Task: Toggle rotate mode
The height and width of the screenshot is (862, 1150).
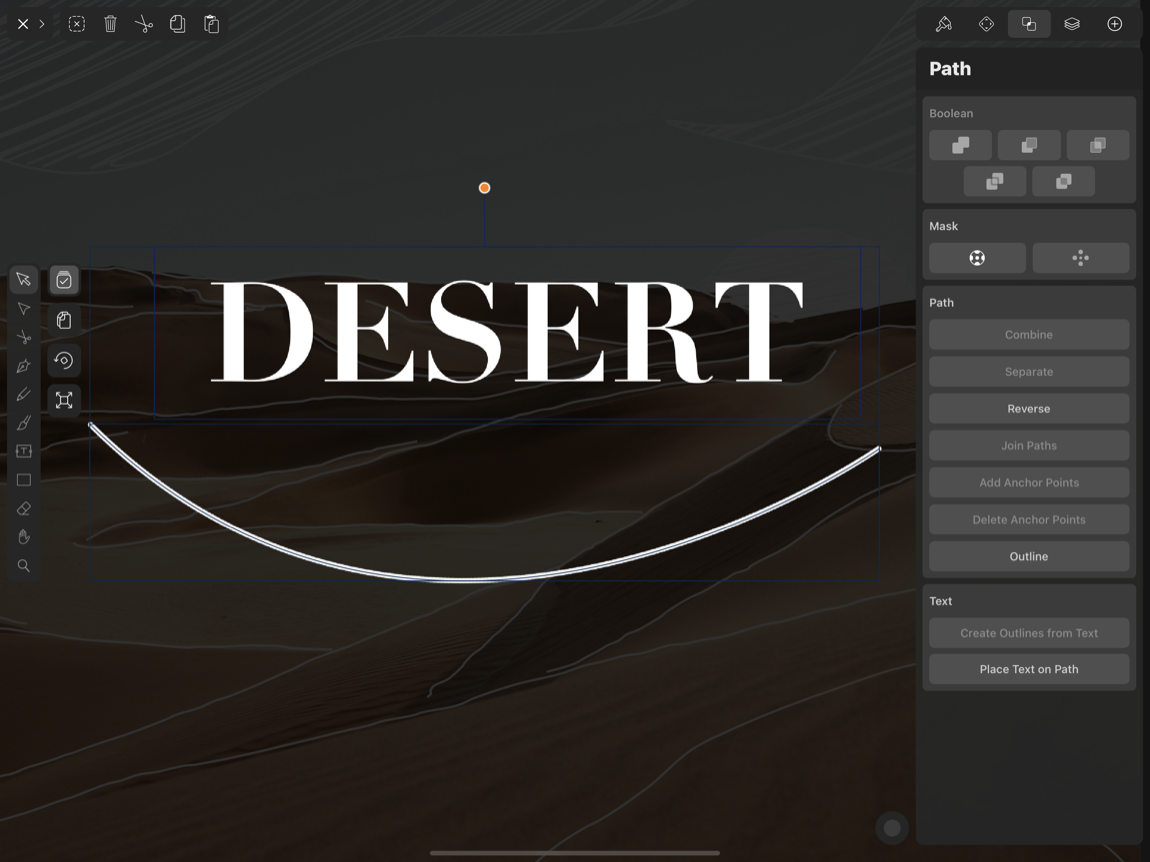Action: [x=64, y=360]
